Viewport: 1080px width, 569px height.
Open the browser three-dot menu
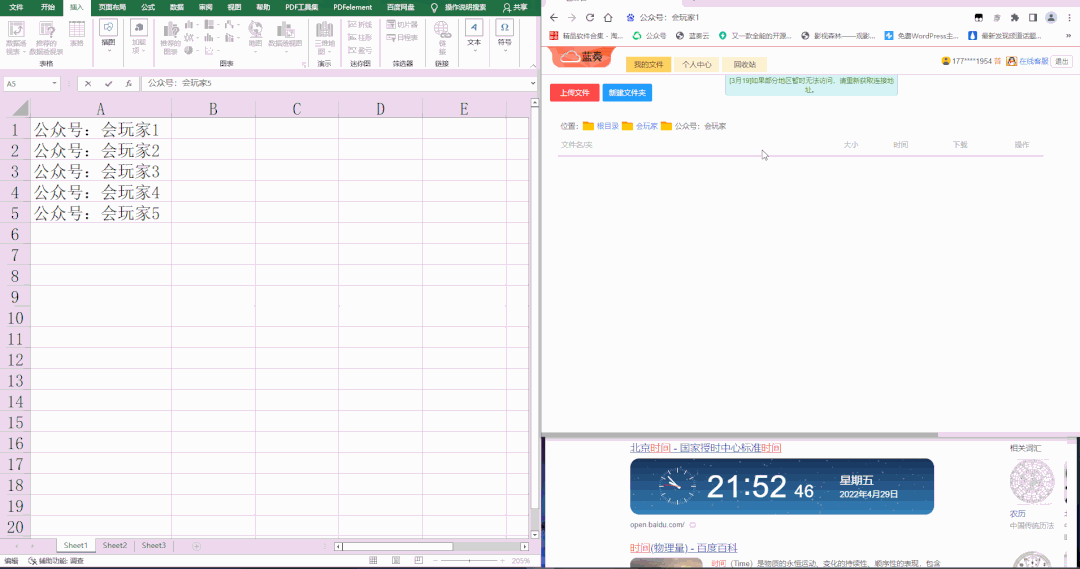click(x=1069, y=18)
